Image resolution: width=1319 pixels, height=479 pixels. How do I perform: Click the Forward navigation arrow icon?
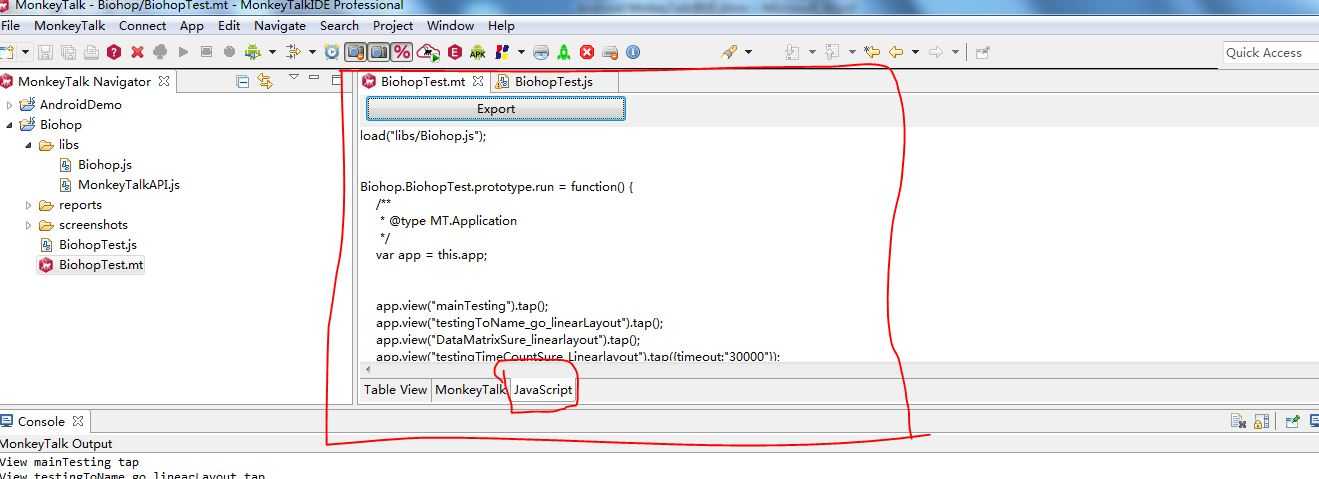click(936, 52)
